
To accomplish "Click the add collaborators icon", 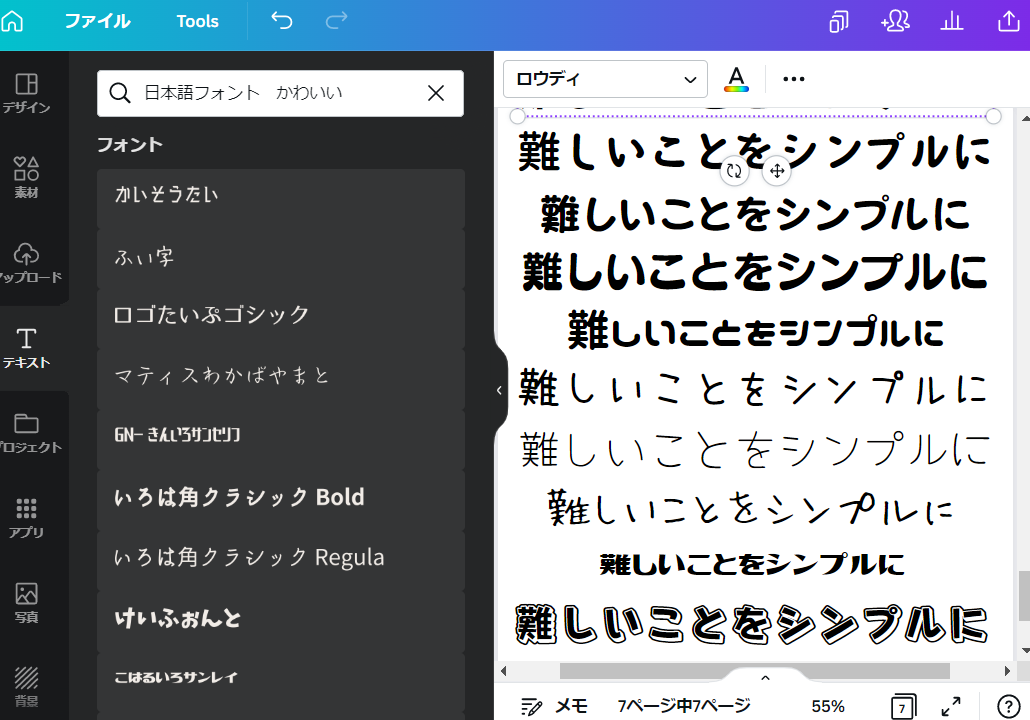I will click(x=894, y=22).
